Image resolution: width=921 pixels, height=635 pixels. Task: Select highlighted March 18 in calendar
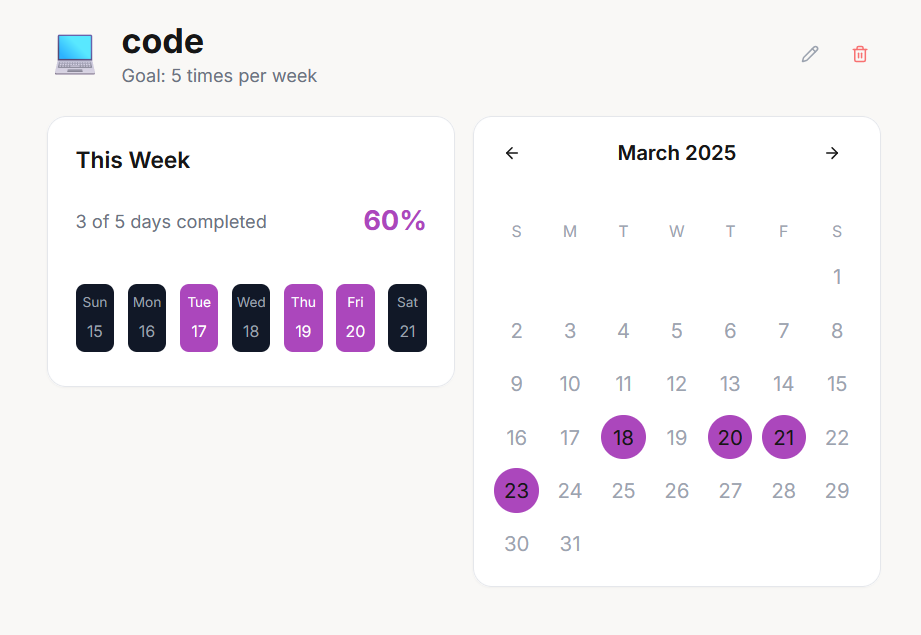point(623,437)
